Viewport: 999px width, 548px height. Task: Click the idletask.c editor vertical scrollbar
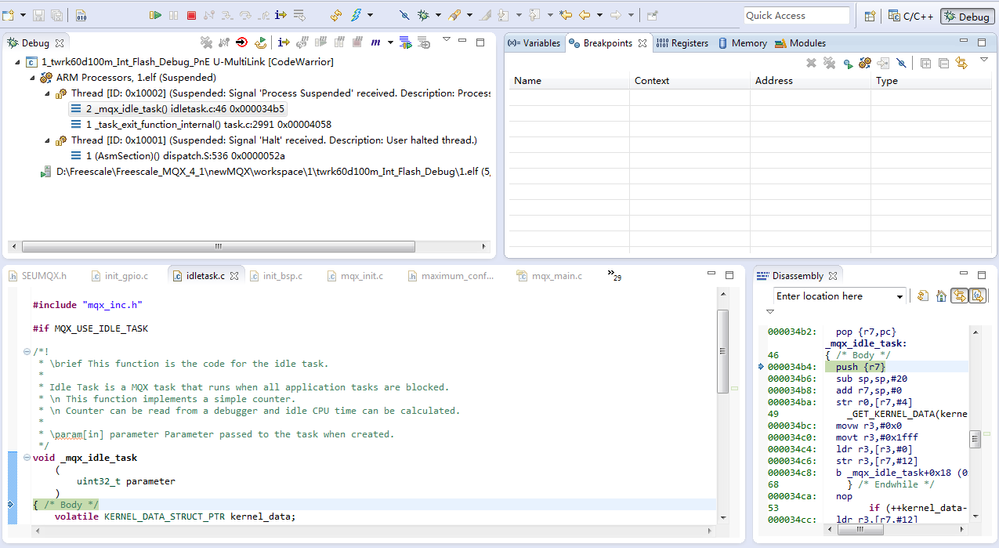(722, 352)
